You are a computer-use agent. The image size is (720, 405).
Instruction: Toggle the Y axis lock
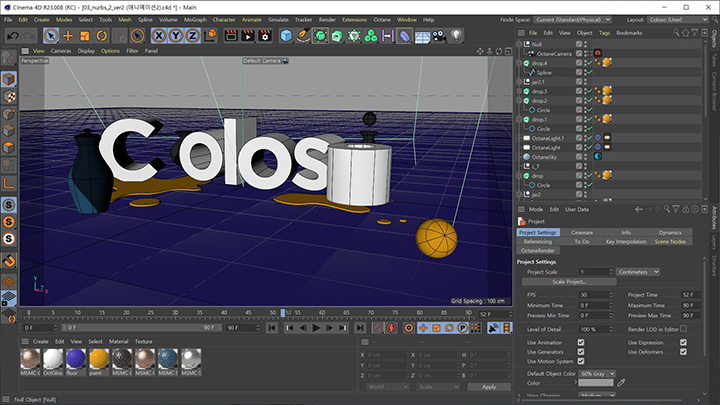176,36
